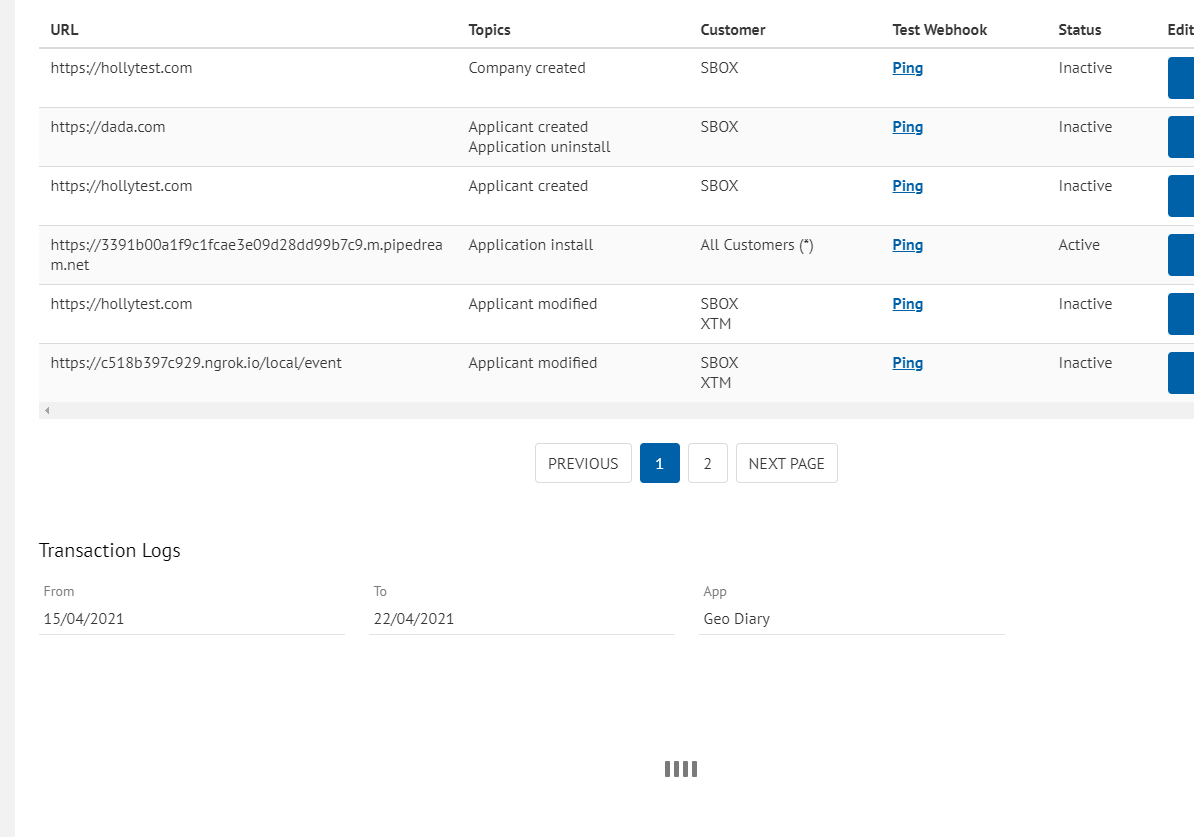
Task: Ping the hollytest.com Company created webhook
Action: 907,67
